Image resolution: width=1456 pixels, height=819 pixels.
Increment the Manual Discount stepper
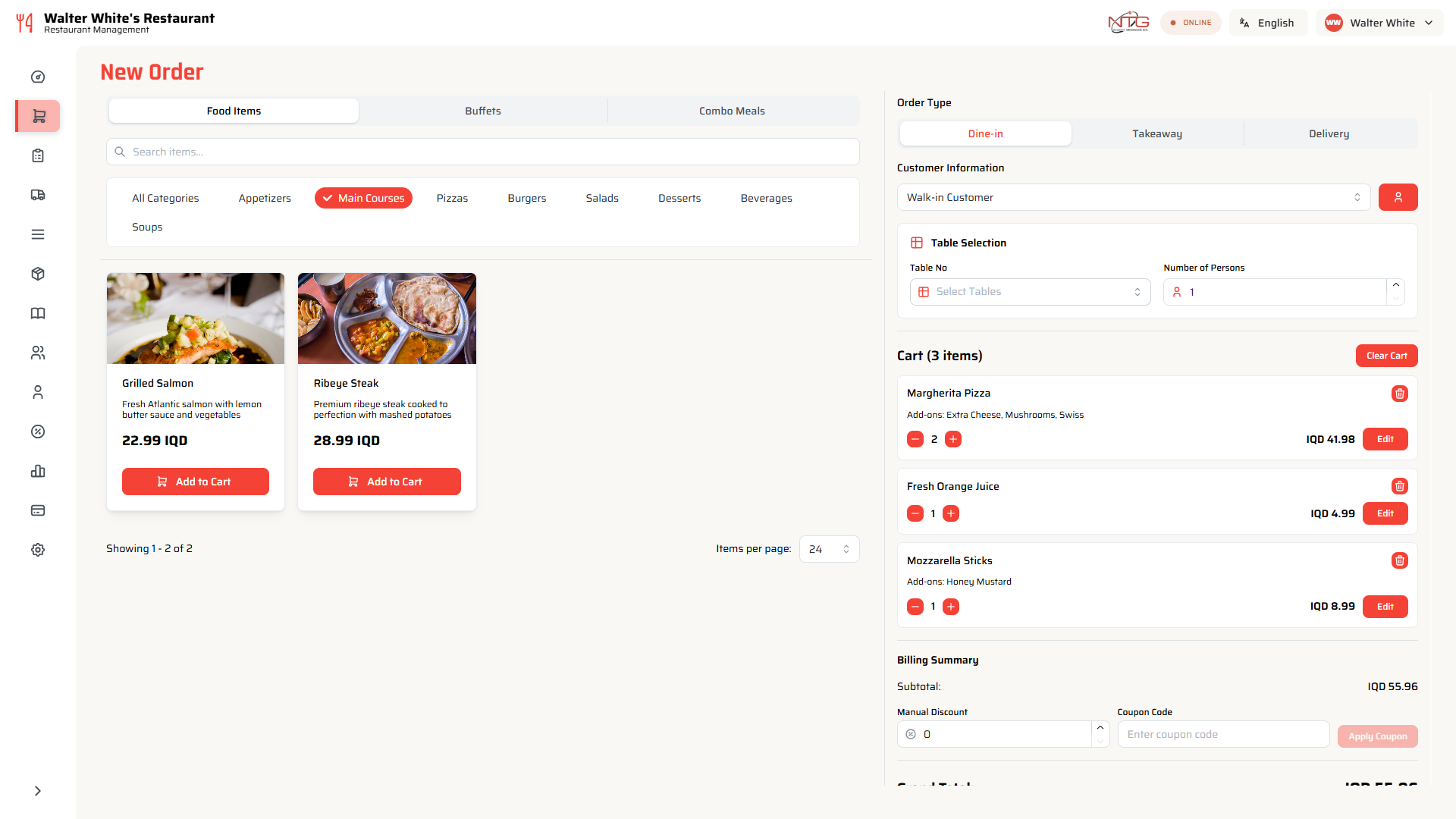(1100, 728)
